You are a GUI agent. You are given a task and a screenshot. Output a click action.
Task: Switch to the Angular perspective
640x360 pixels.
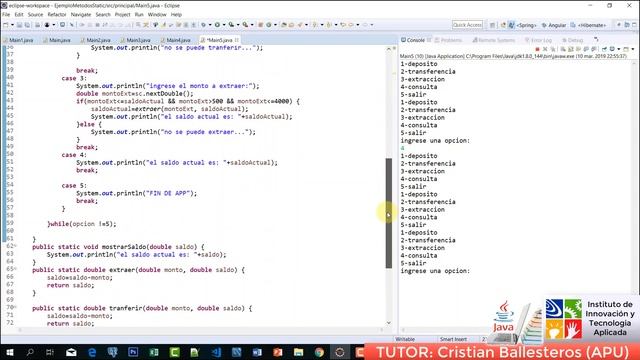tap(553, 25)
